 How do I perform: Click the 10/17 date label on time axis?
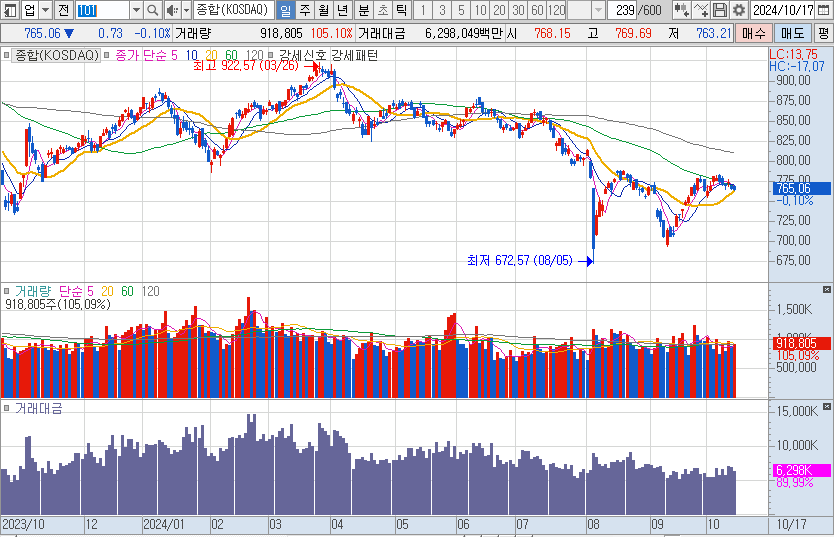click(x=791, y=524)
